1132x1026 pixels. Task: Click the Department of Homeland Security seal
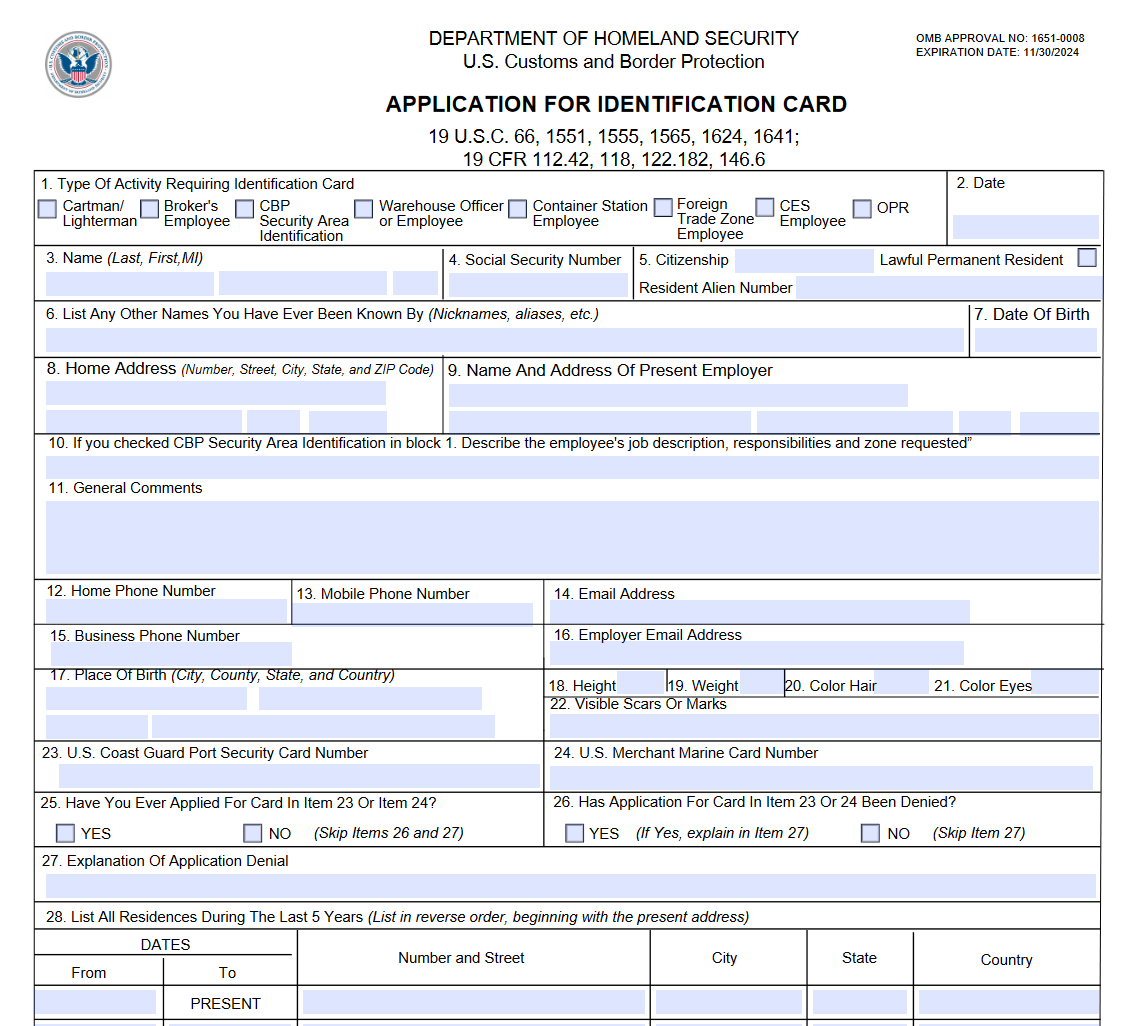click(x=78, y=63)
